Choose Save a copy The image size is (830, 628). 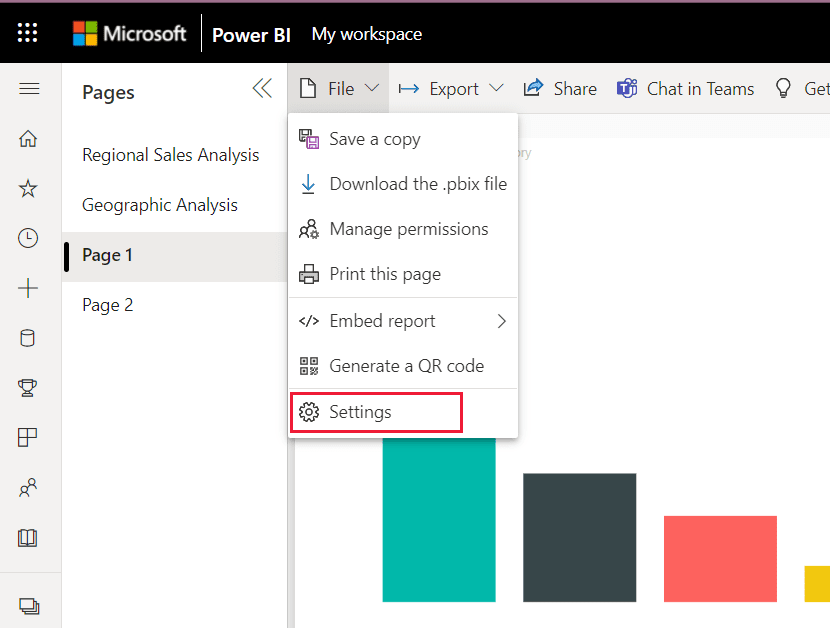pos(403,139)
